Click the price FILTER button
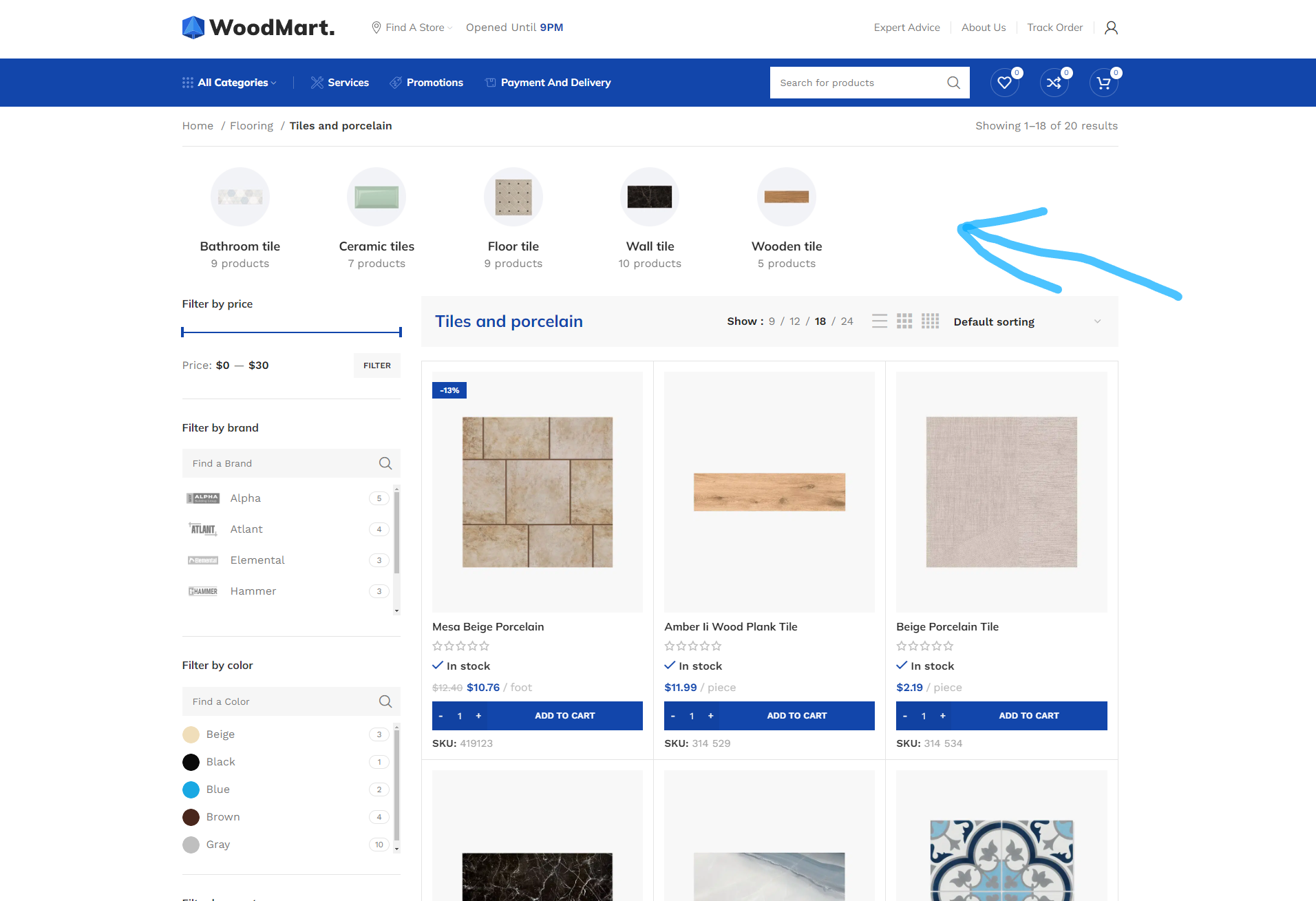The image size is (1316, 901). [377, 365]
